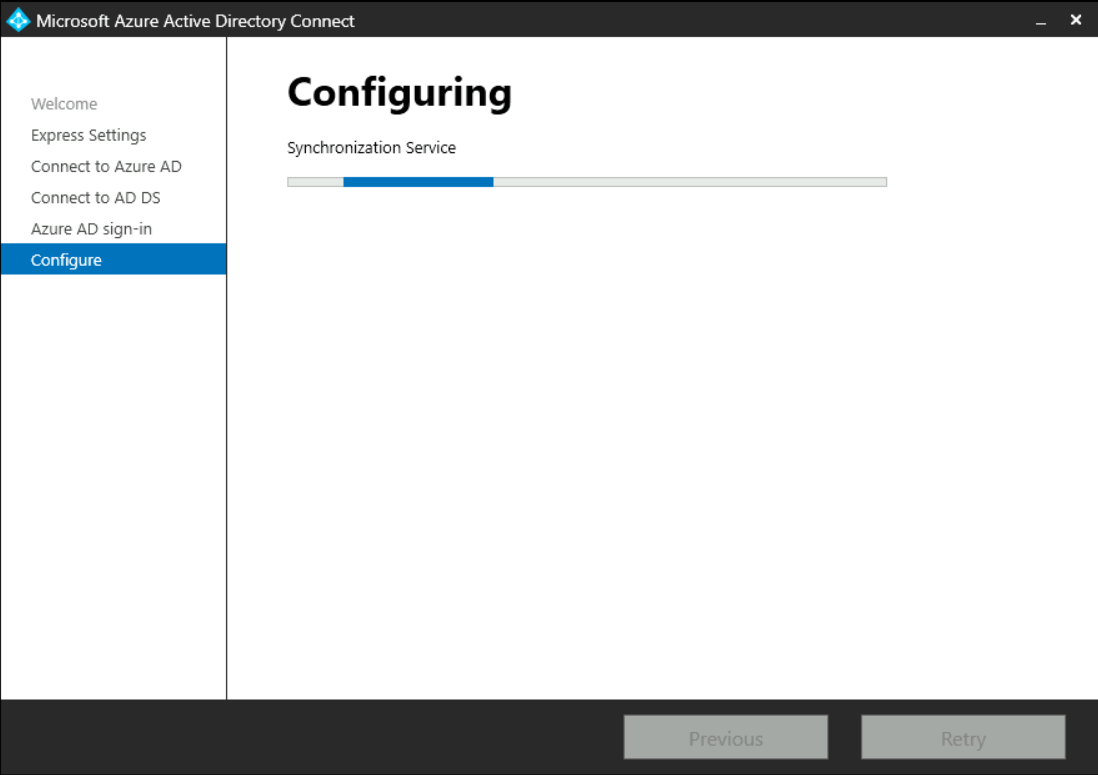Click the Configuring page heading
Image resolution: width=1098 pixels, height=775 pixels.
coord(399,93)
